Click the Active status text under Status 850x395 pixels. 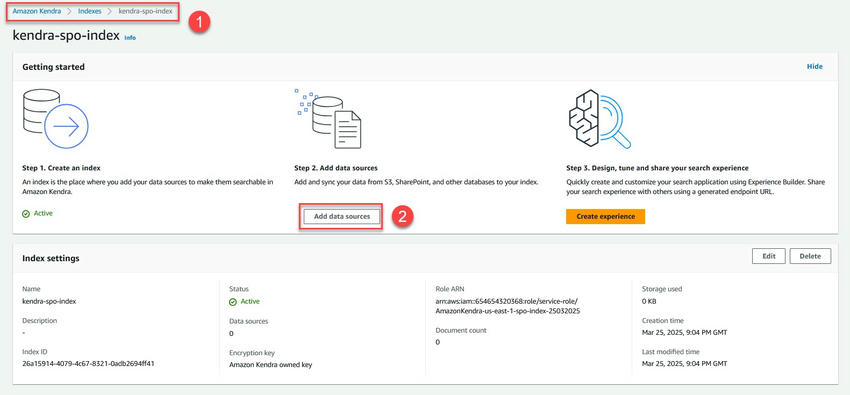coord(250,301)
